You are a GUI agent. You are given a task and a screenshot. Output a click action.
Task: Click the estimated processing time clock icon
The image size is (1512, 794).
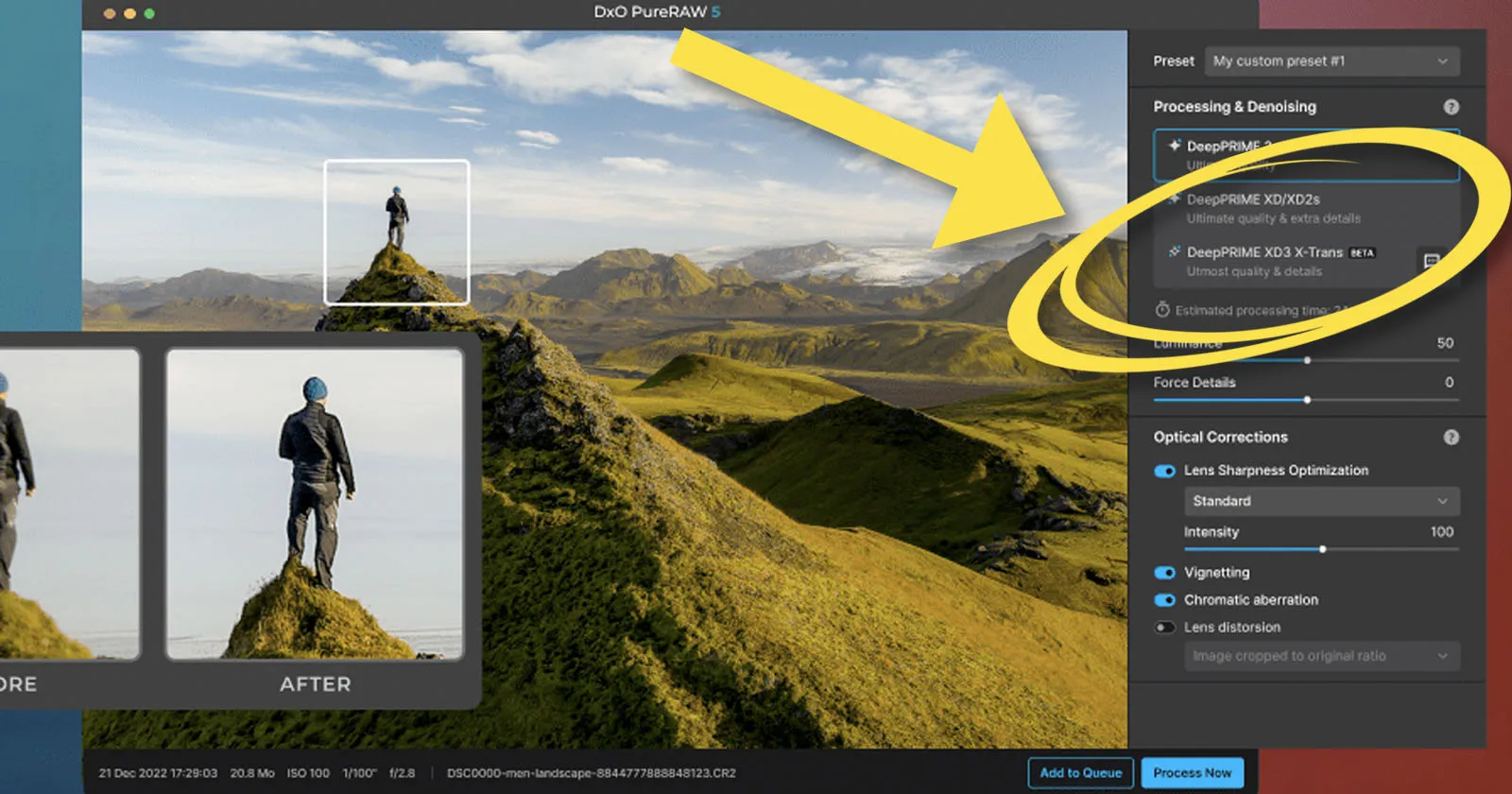[x=1162, y=310]
